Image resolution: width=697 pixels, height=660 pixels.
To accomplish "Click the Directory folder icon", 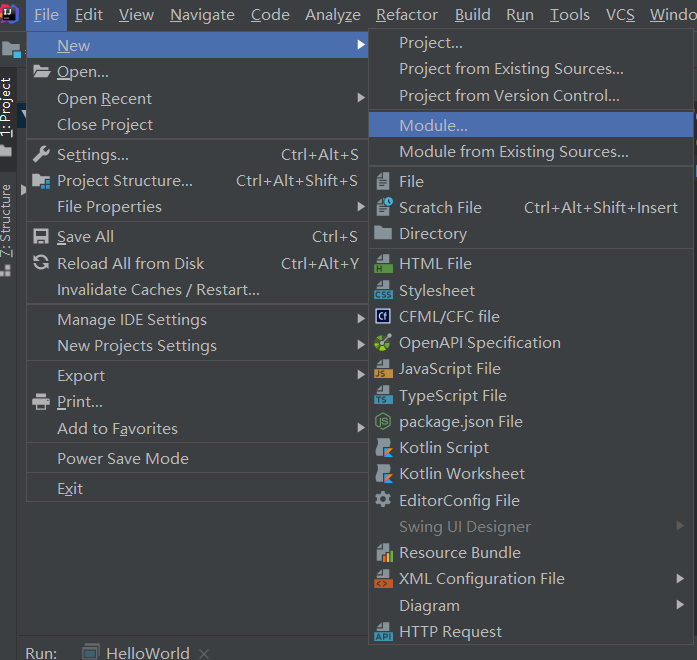I will [x=383, y=233].
